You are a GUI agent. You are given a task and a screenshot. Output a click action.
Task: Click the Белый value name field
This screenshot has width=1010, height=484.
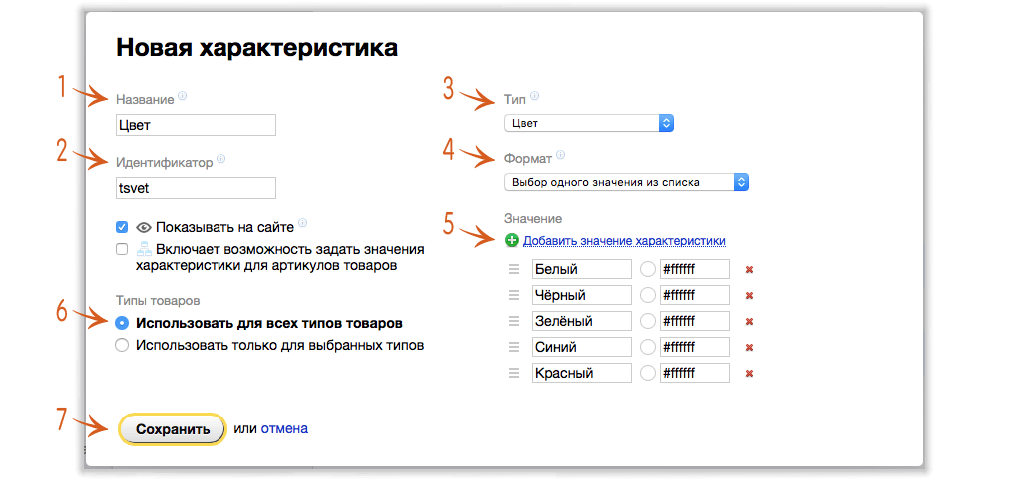point(582,269)
